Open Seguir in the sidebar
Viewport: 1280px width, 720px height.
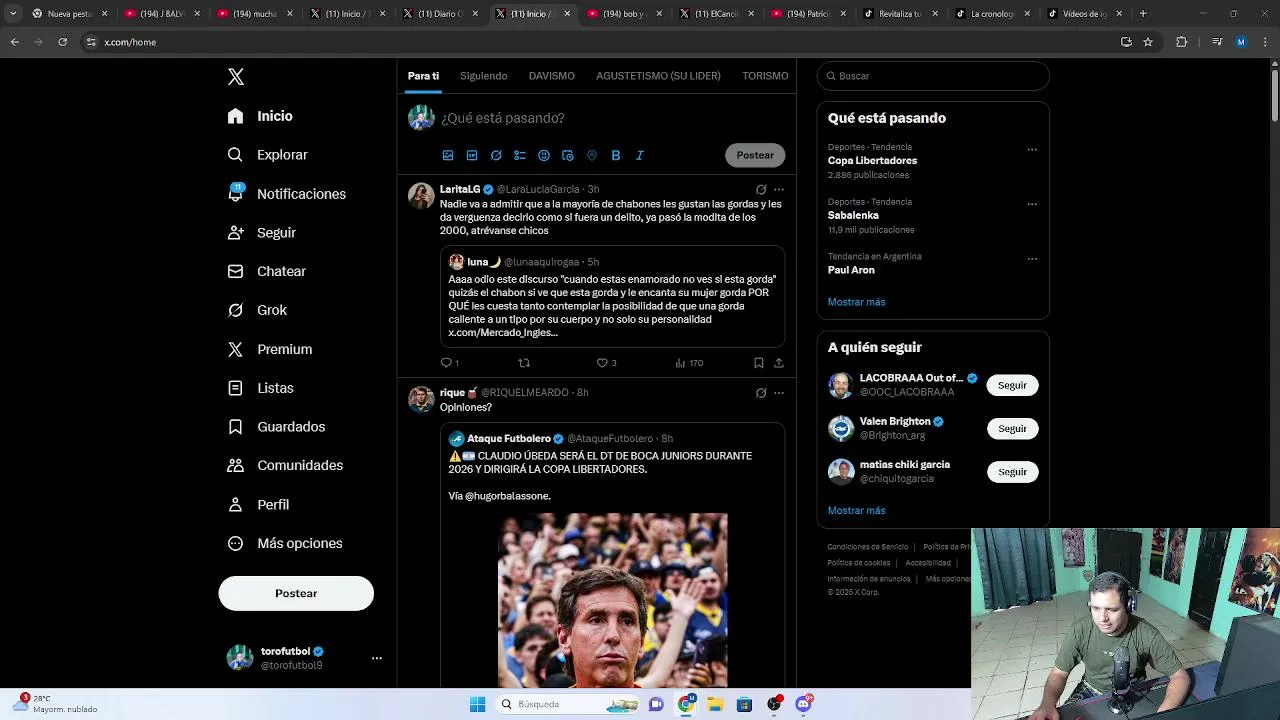click(261, 233)
